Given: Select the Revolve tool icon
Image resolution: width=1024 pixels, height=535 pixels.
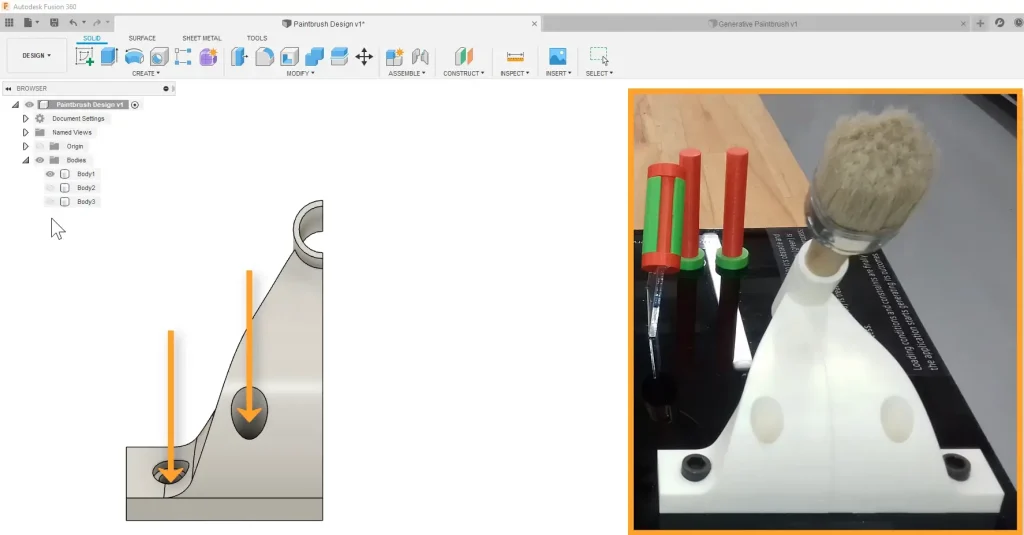Looking at the screenshot, I should [133, 57].
